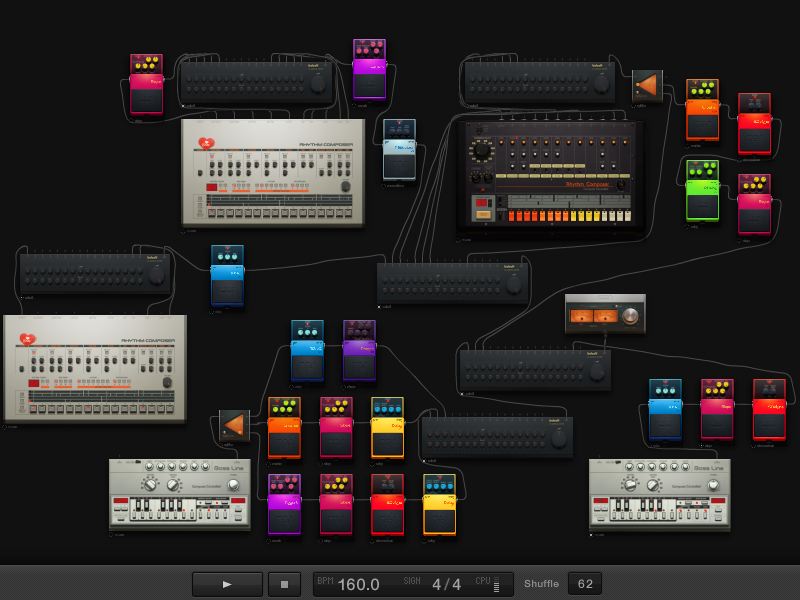Click the Shuffle value box showing 62
The width and height of the screenshot is (800, 600).
585,584
